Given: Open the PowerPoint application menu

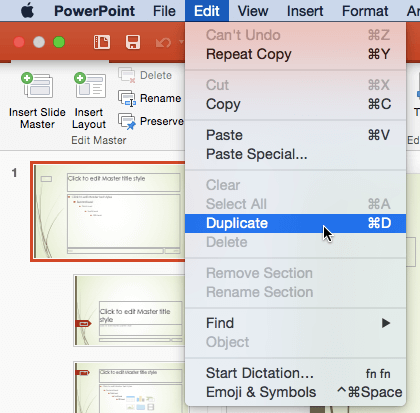Looking at the screenshot, I should click(94, 11).
